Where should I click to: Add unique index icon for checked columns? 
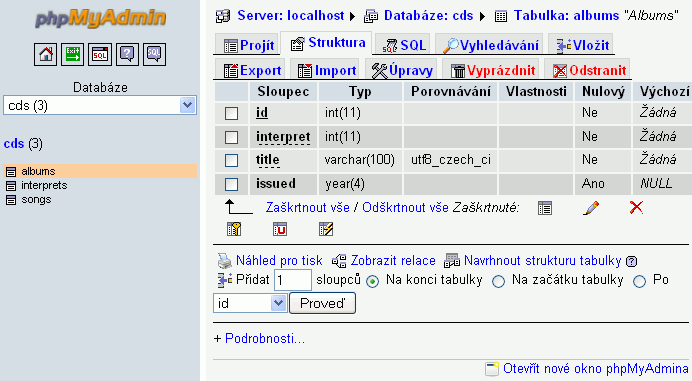[280, 229]
